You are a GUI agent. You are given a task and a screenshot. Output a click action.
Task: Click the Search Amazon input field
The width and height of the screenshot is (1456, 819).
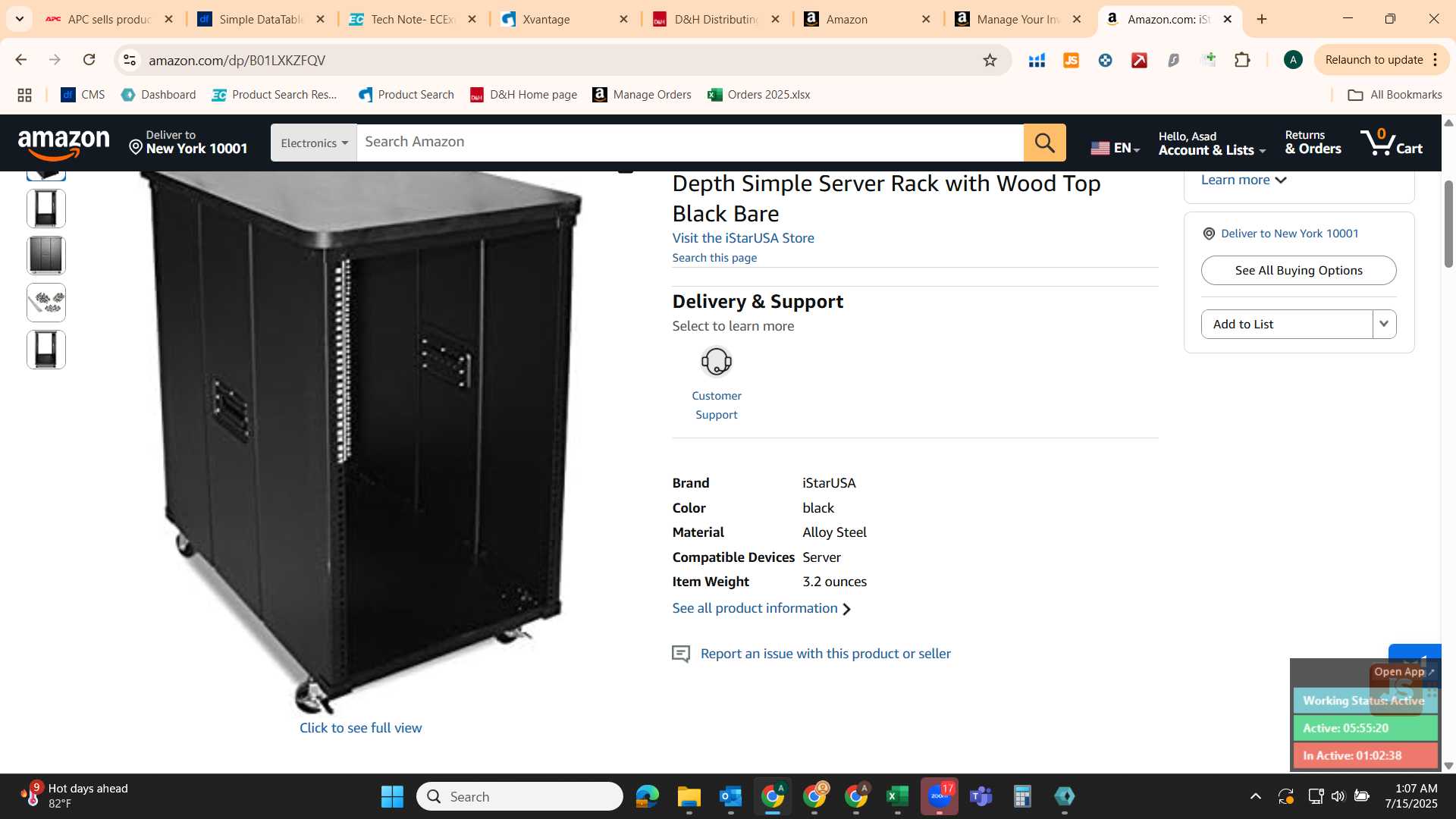690,143
